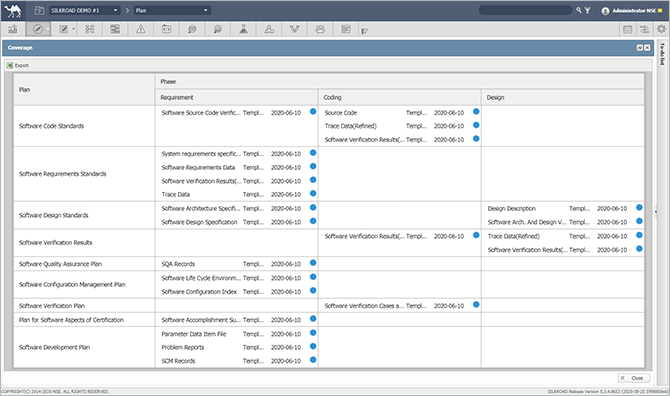Viewport: 670px width, 396px height.
Task: Click the Export button
Action: coord(18,65)
